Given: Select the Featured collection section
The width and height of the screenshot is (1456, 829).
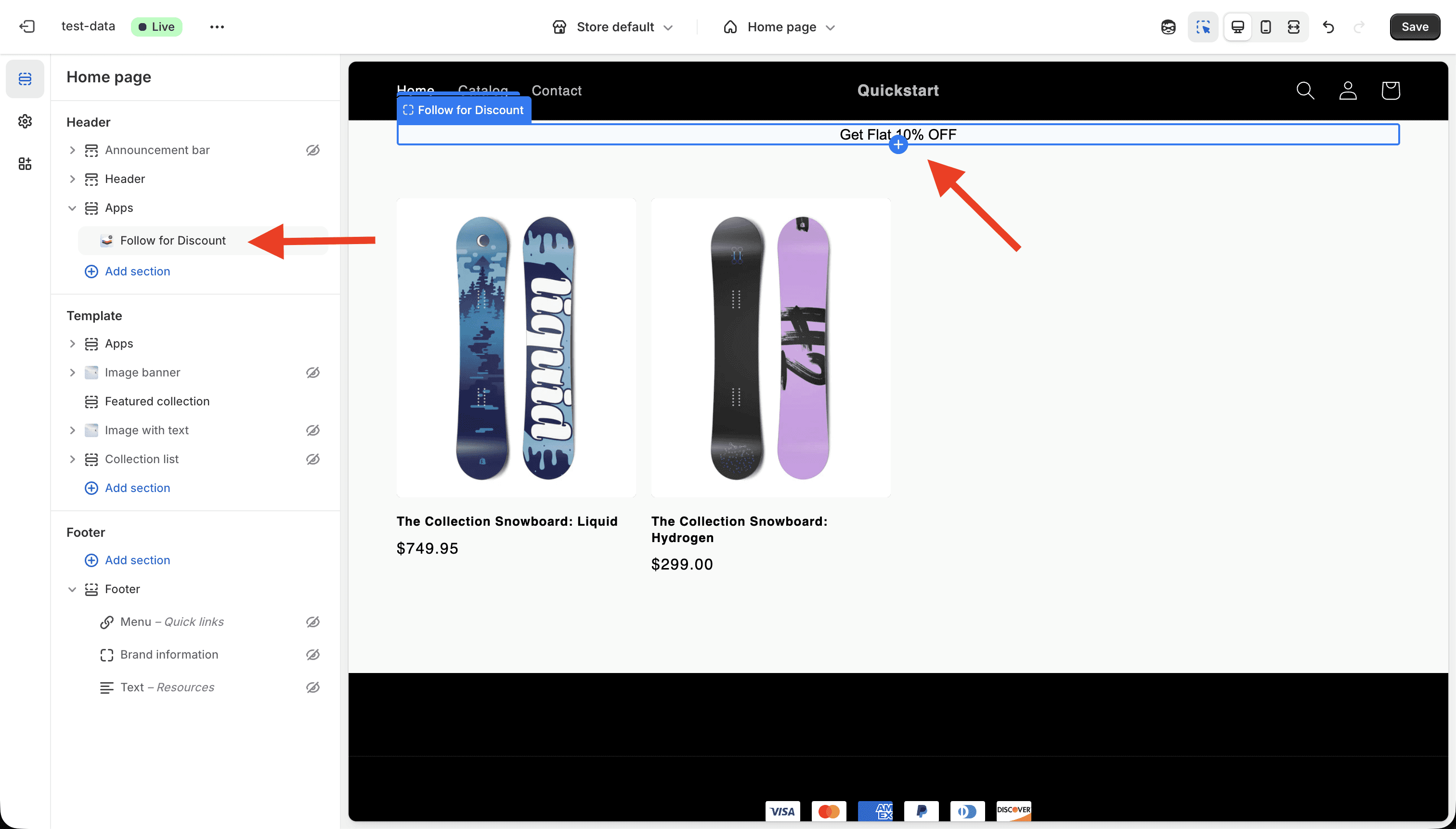Looking at the screenshot, I should [157, 402].
